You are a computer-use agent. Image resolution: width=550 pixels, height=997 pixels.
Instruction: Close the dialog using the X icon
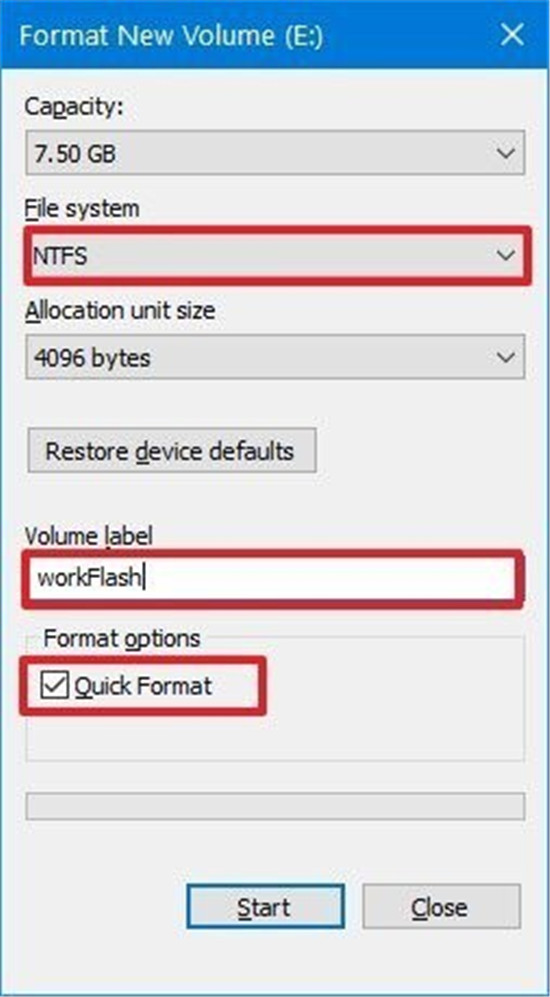click(x=511, y=36)
